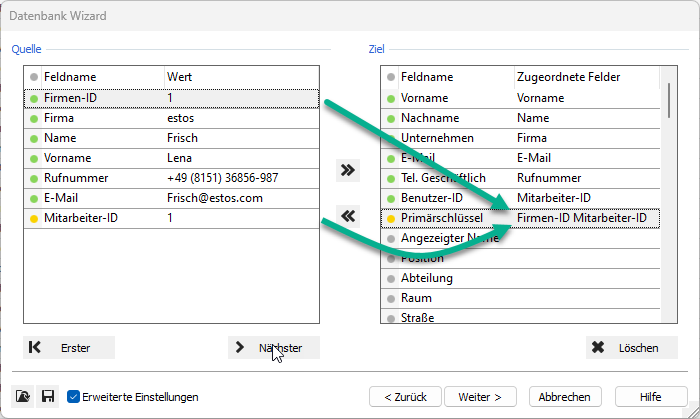Viewport: 700px width, 419px height.
Task: Open Hilfe for the wizard
Action: [x=650, y=397]
